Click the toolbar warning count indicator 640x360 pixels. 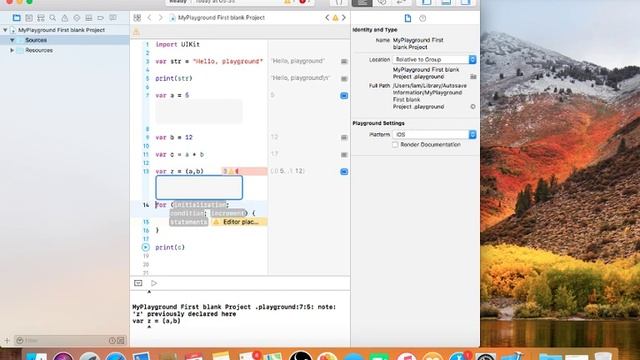click(288, 2)
